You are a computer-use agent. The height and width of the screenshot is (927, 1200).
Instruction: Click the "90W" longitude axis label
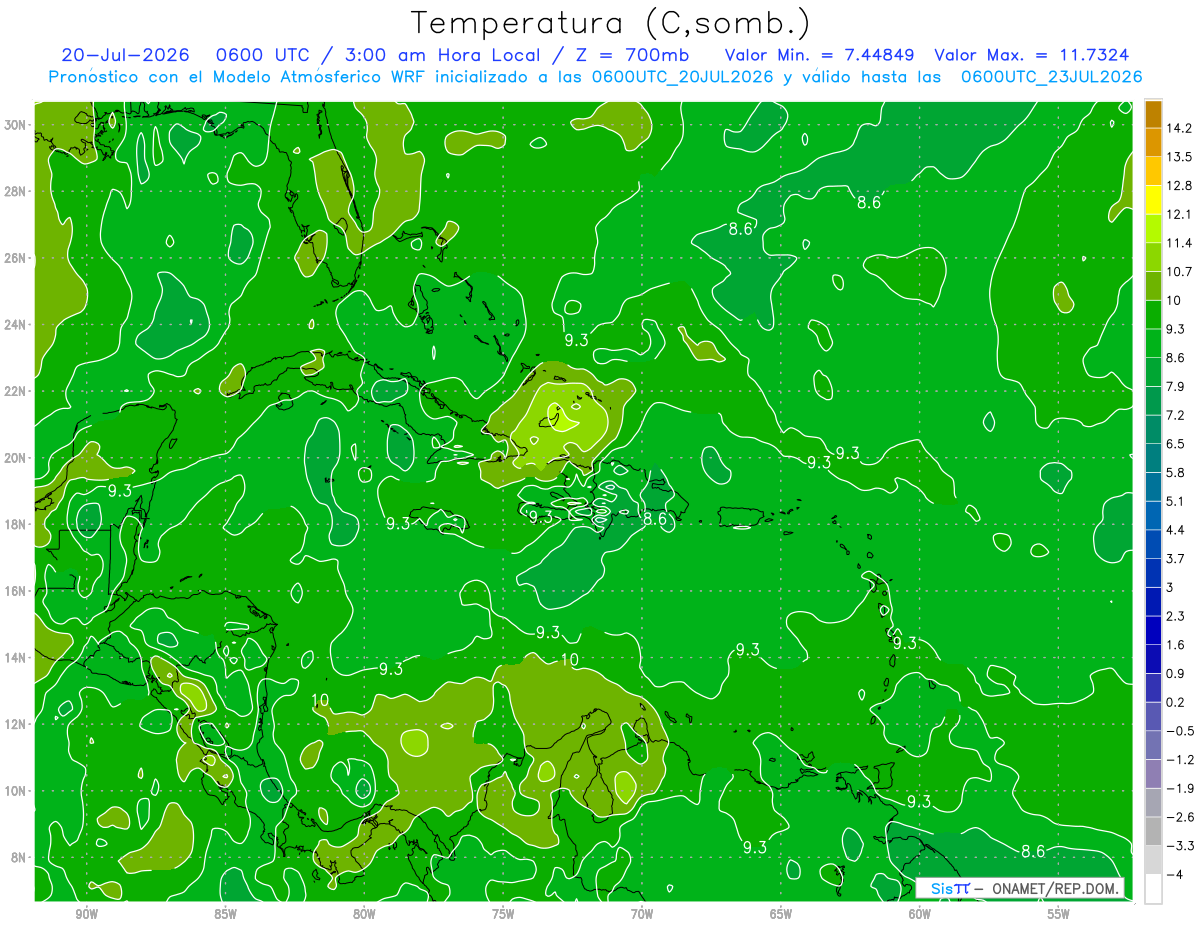[x=86, y=914]
